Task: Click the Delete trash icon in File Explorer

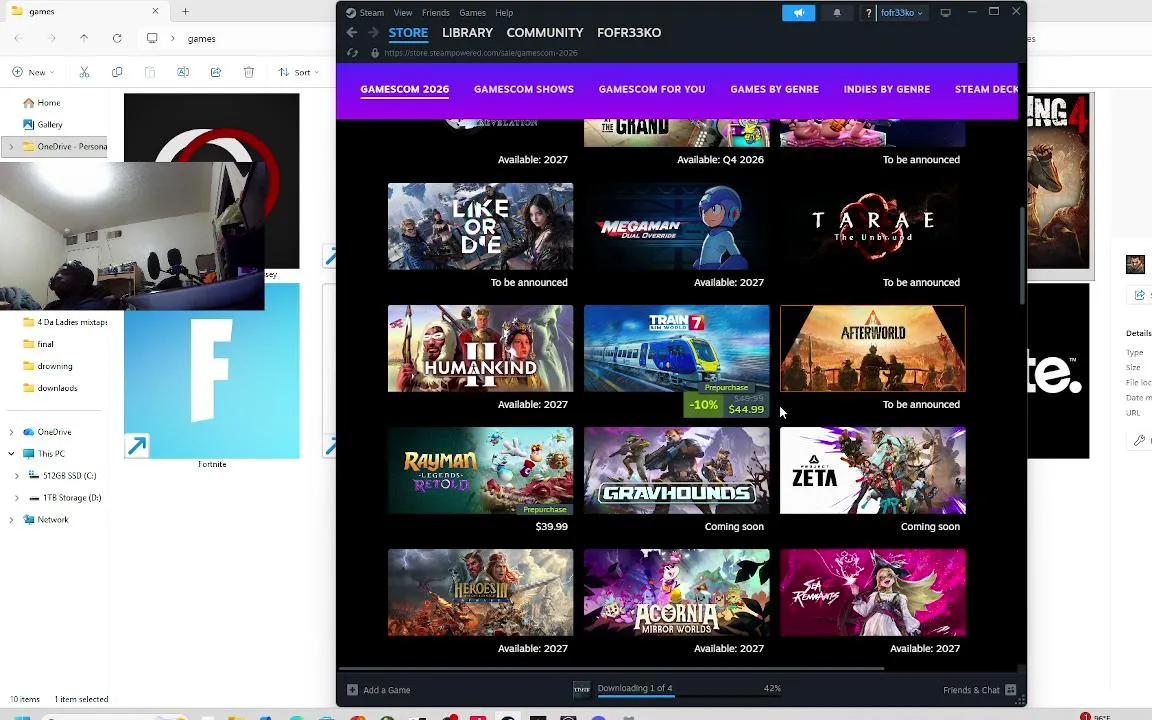Action: [x=249, y=72]
